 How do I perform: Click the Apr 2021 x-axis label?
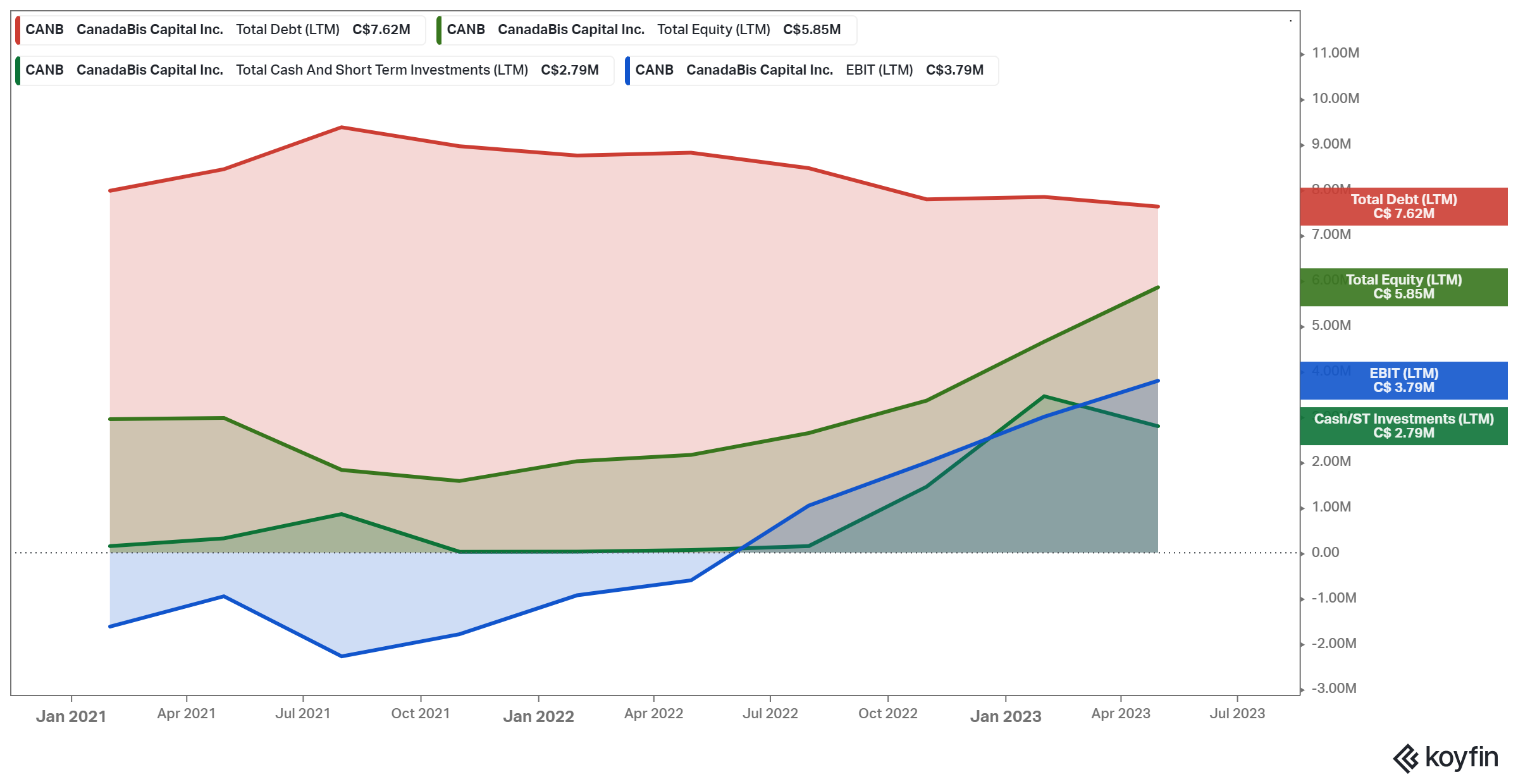(187, 714)
